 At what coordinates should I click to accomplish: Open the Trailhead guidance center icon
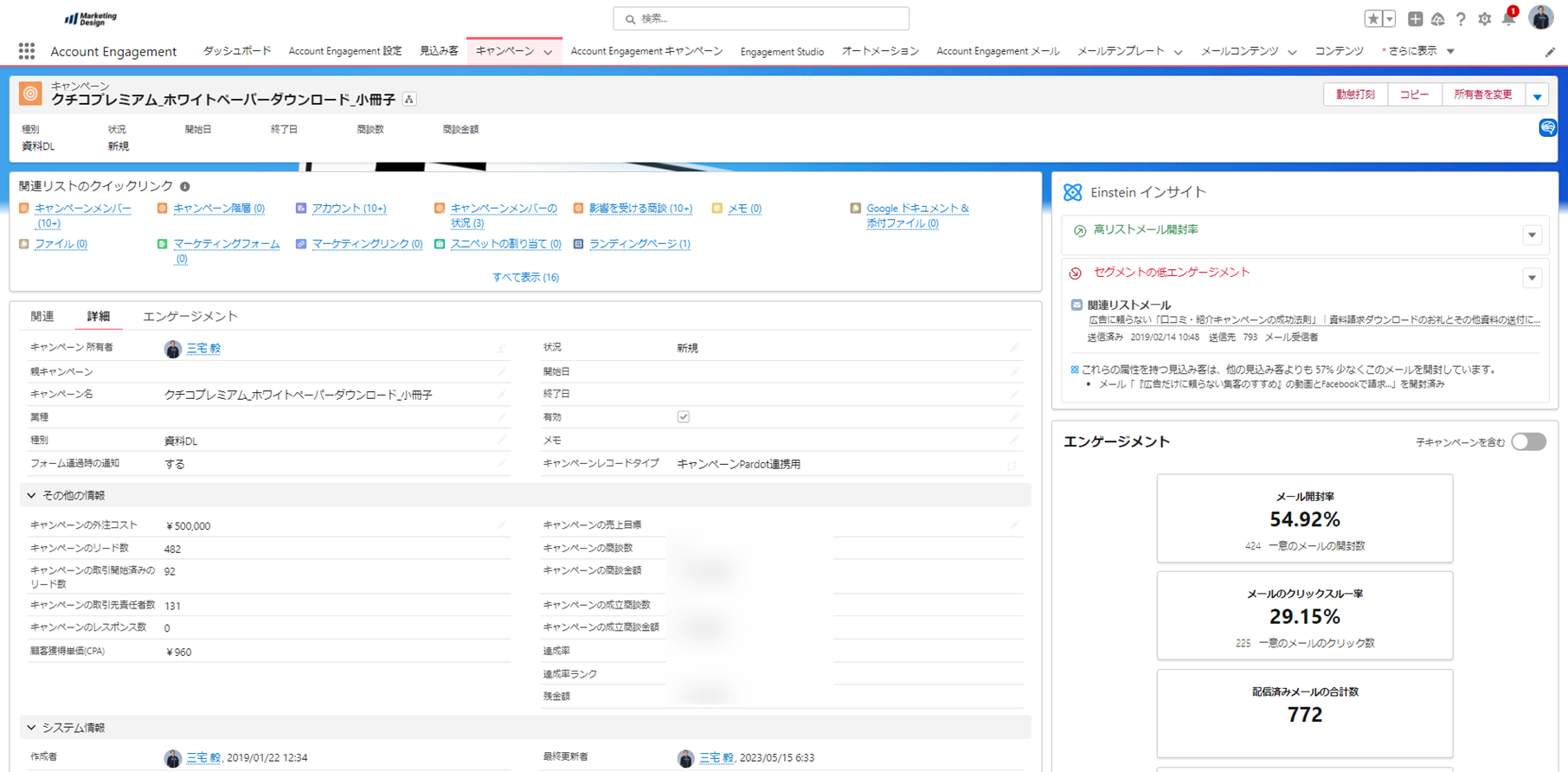(1437, 19)
